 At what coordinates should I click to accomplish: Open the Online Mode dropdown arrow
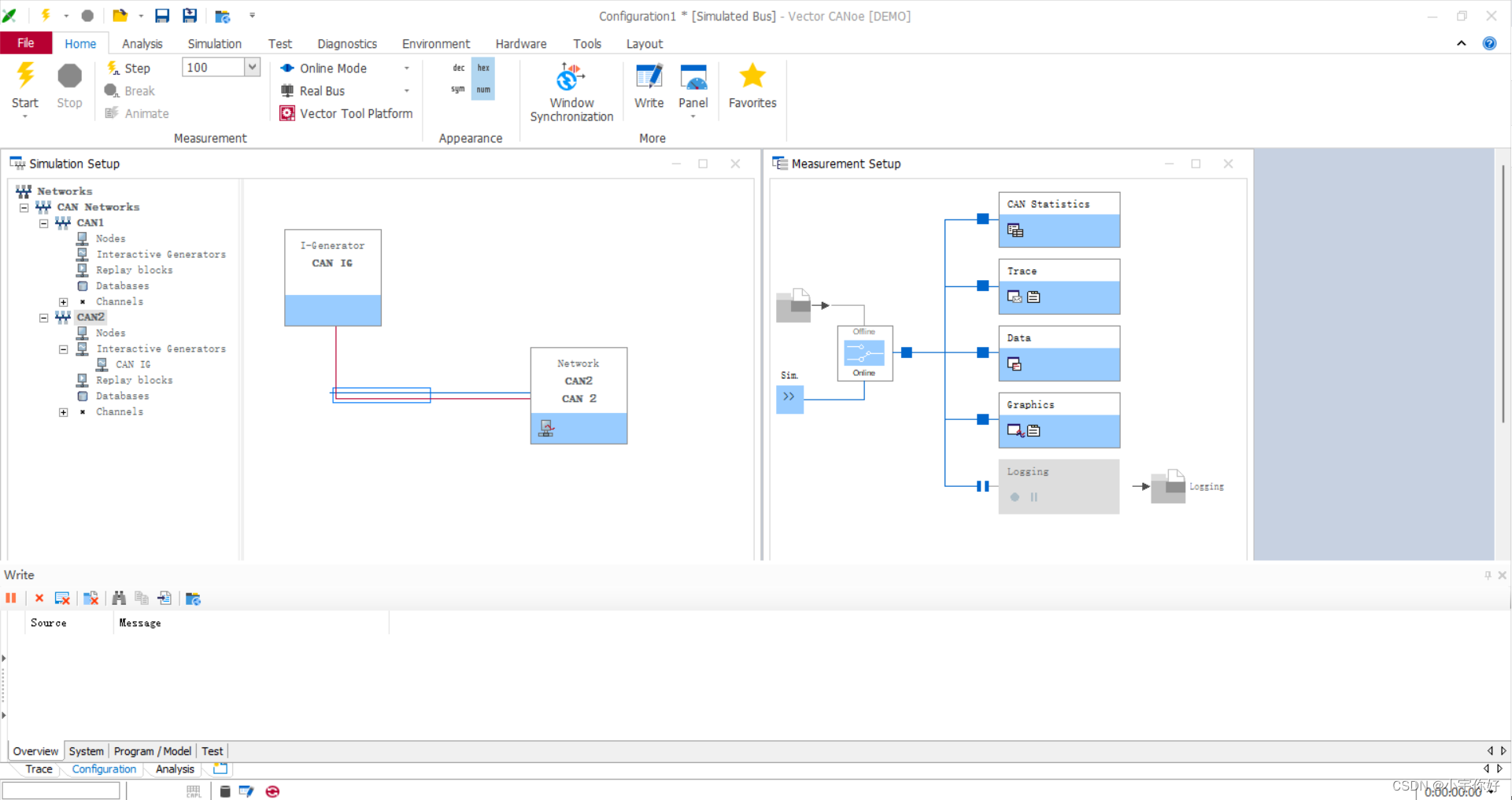pos(407,68)
